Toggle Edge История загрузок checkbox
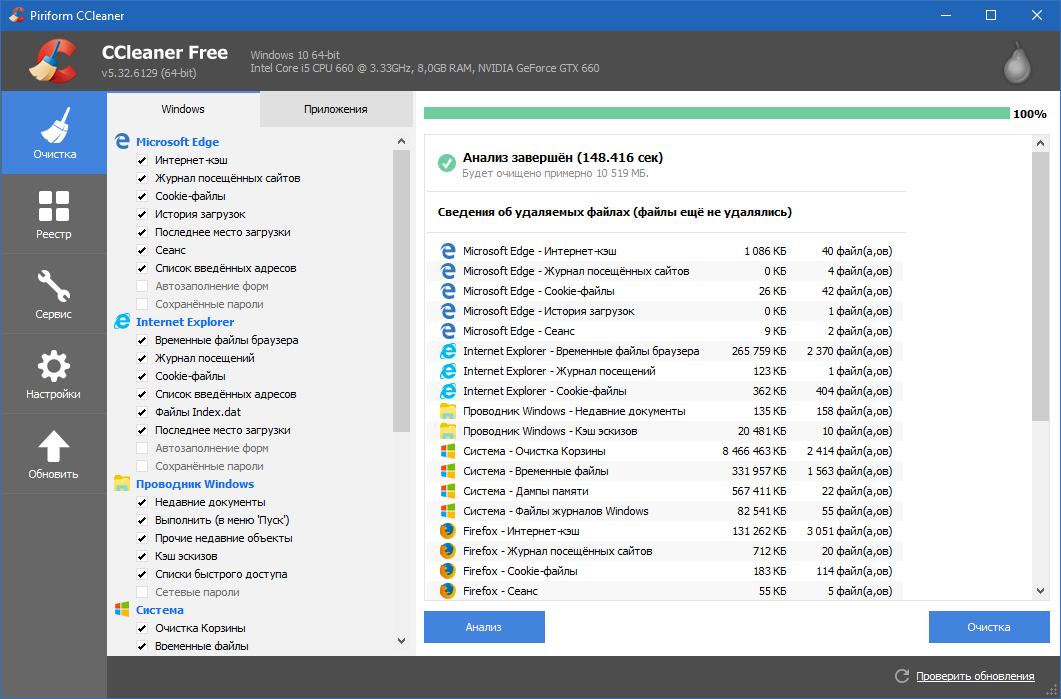The width and height of the screenshot is (1061, 699). pyautogui.click(x=142, y=215)
